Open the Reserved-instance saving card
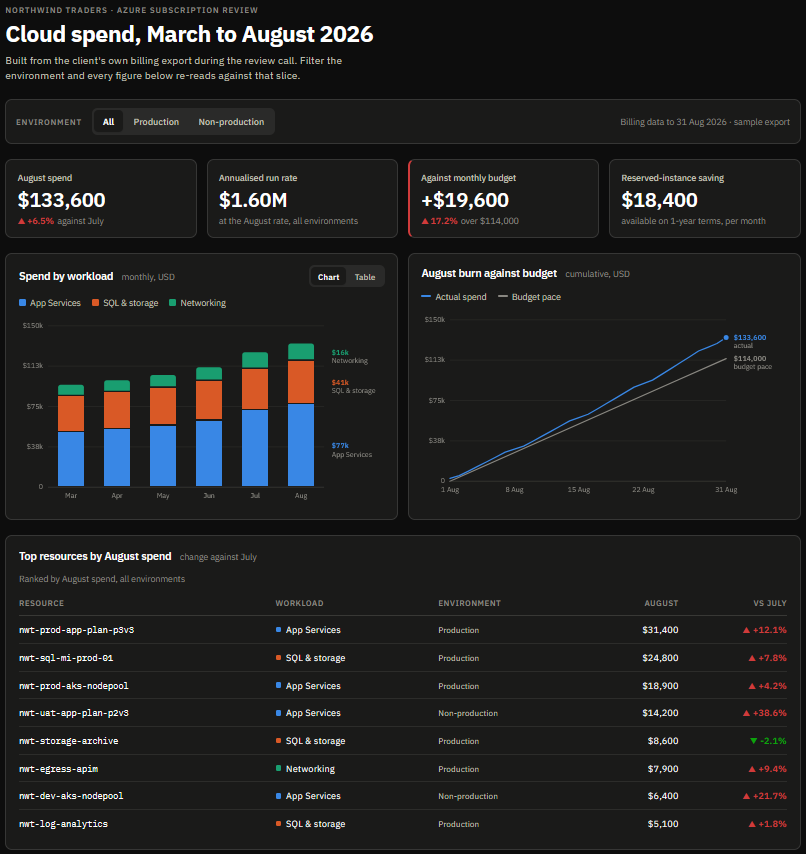This screenshot has height=854, width=806. (x=705, y=198)
